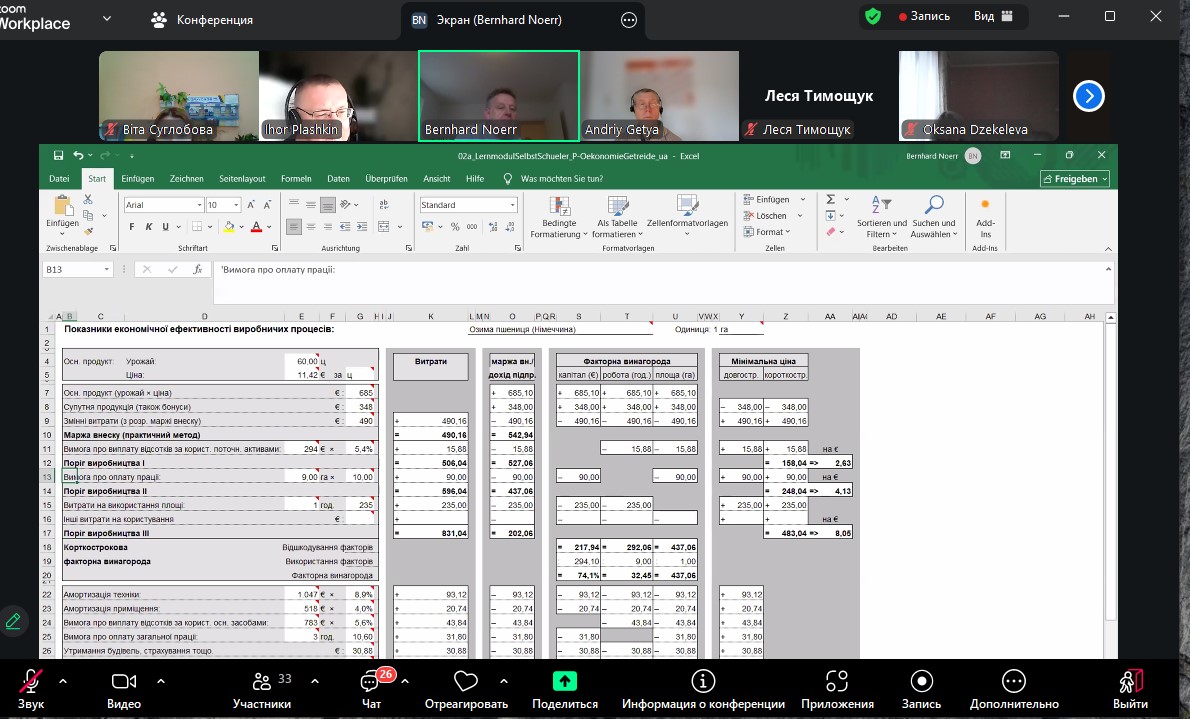This screenshot has width=1190, height=719.
Task: Switch to the Конференция tab
Action: click(x=202, y=20)
